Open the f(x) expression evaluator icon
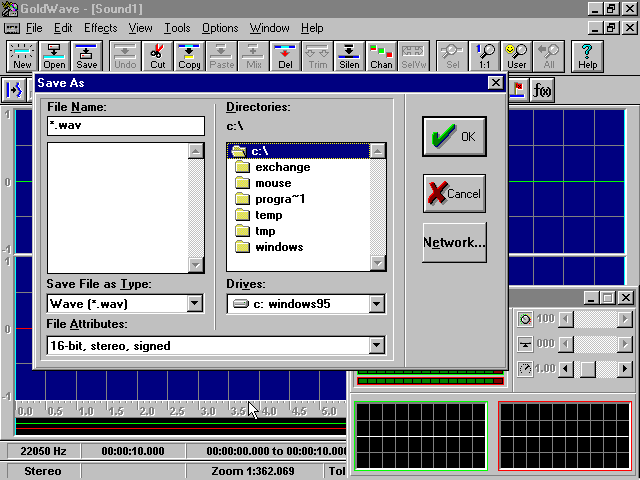The image size is (640, 480). coord(543,91)
